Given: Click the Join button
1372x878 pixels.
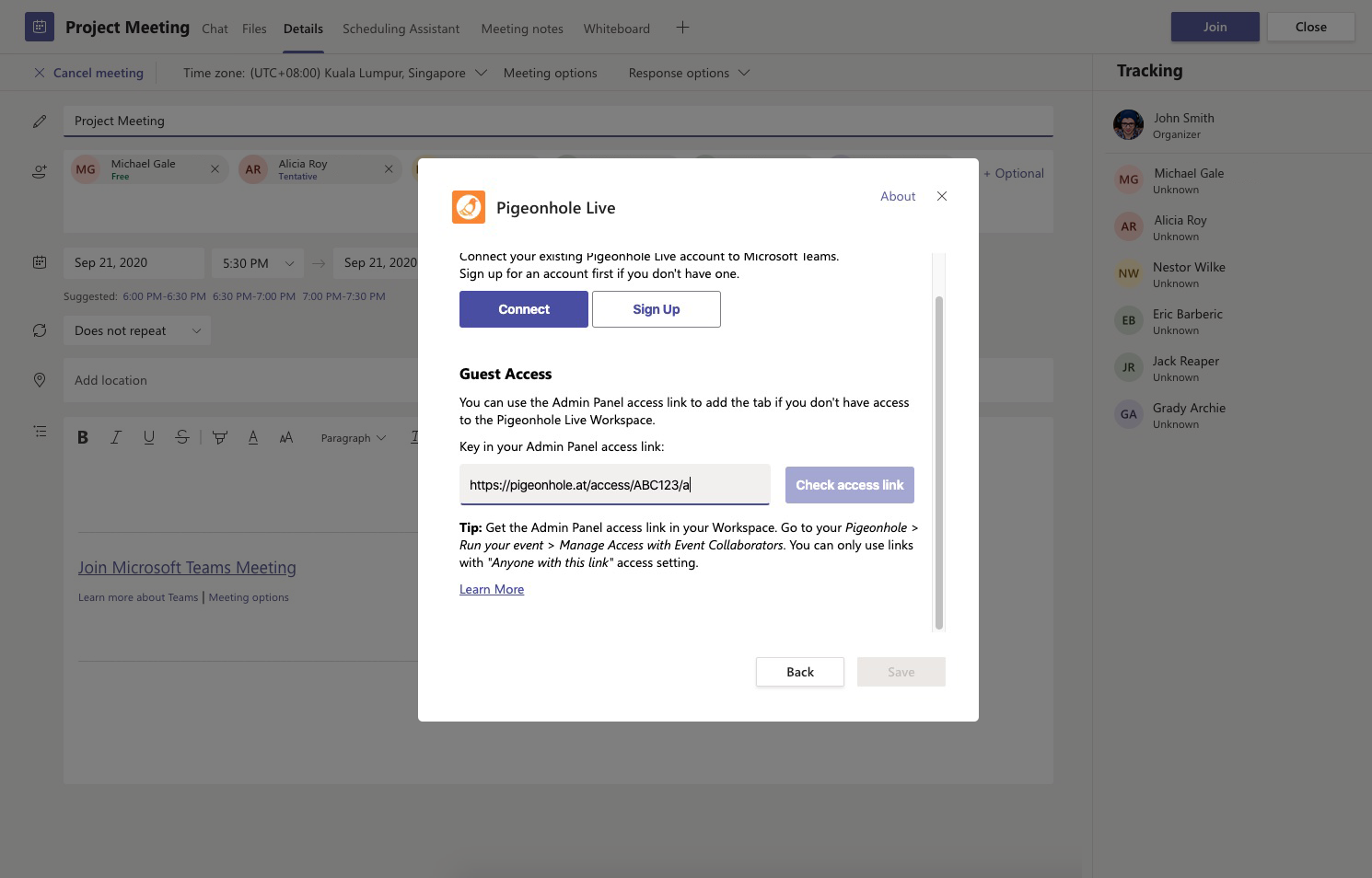Looking at the screenshot, I should coord(1215,27).
